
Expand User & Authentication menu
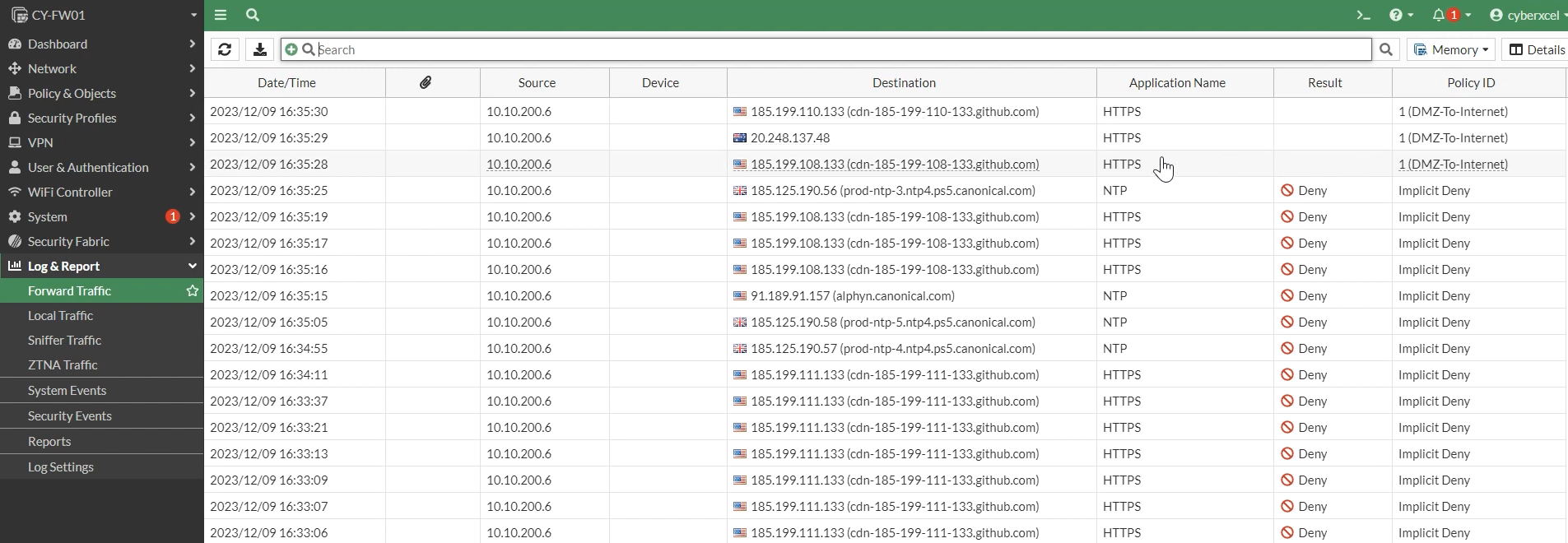pos(102,167)
